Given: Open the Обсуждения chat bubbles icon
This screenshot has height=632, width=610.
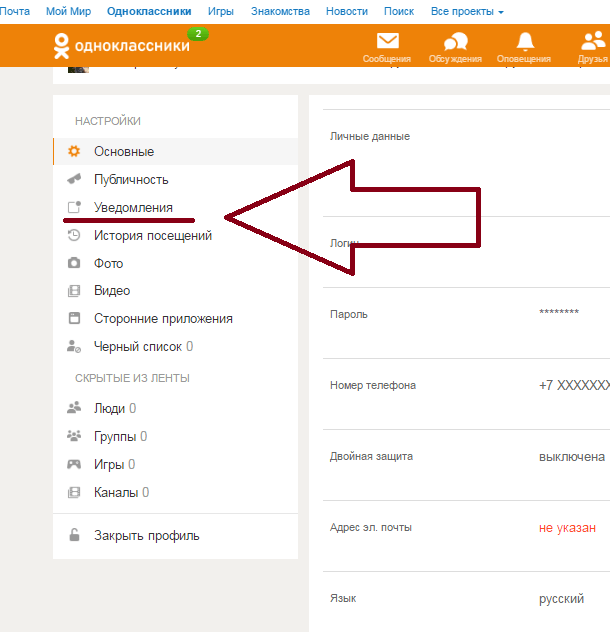Looking at the screenshot, I should tap(455, 42).
